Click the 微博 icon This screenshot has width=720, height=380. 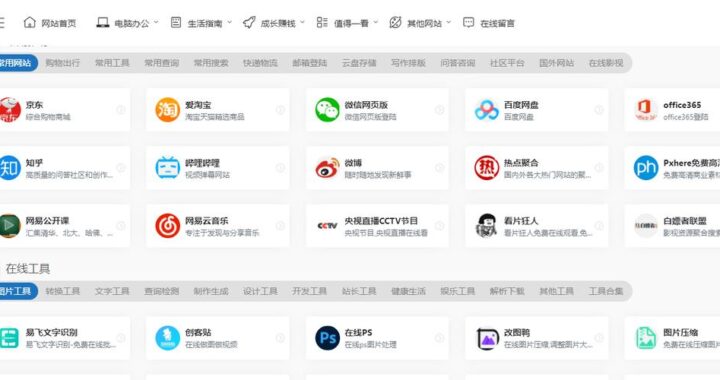(x=327, y=168)
